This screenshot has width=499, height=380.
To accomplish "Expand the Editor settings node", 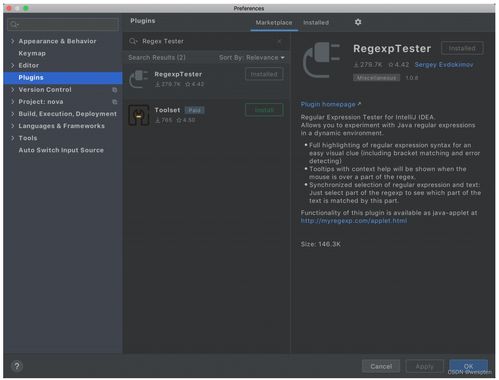I will (x=12, y=65).
